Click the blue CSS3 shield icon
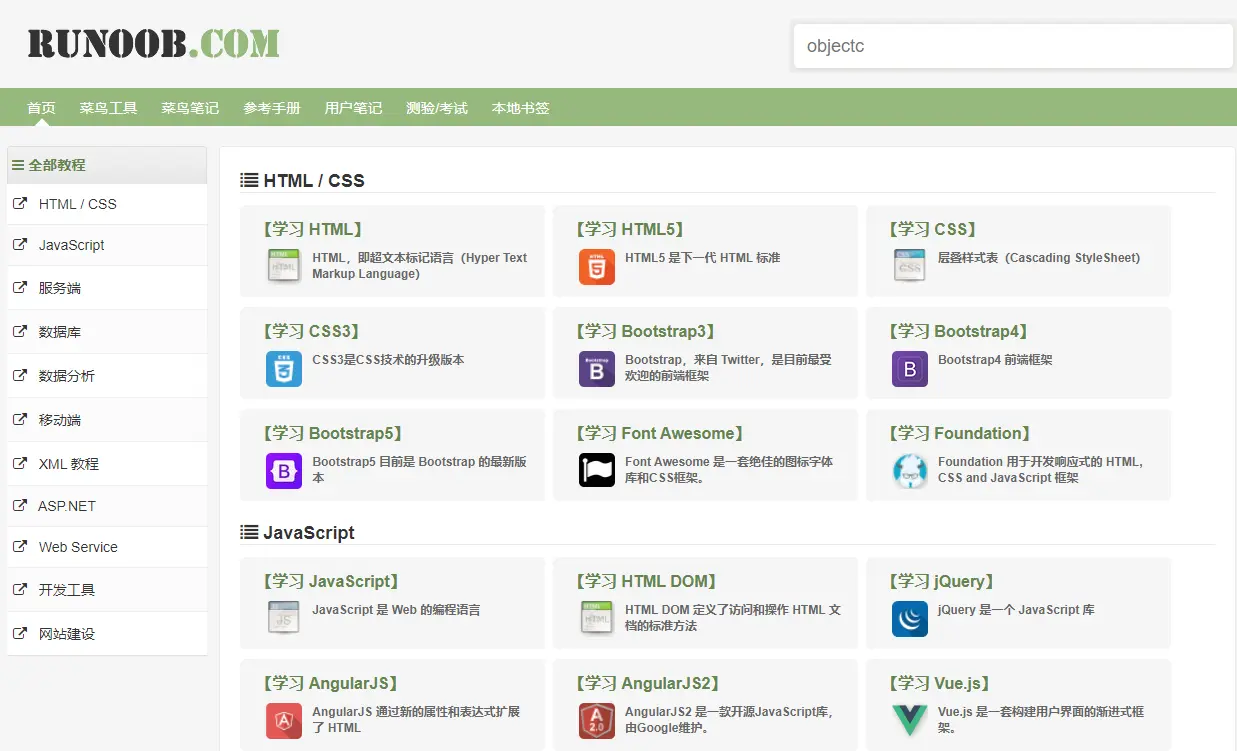 click(x=284, y=369)
